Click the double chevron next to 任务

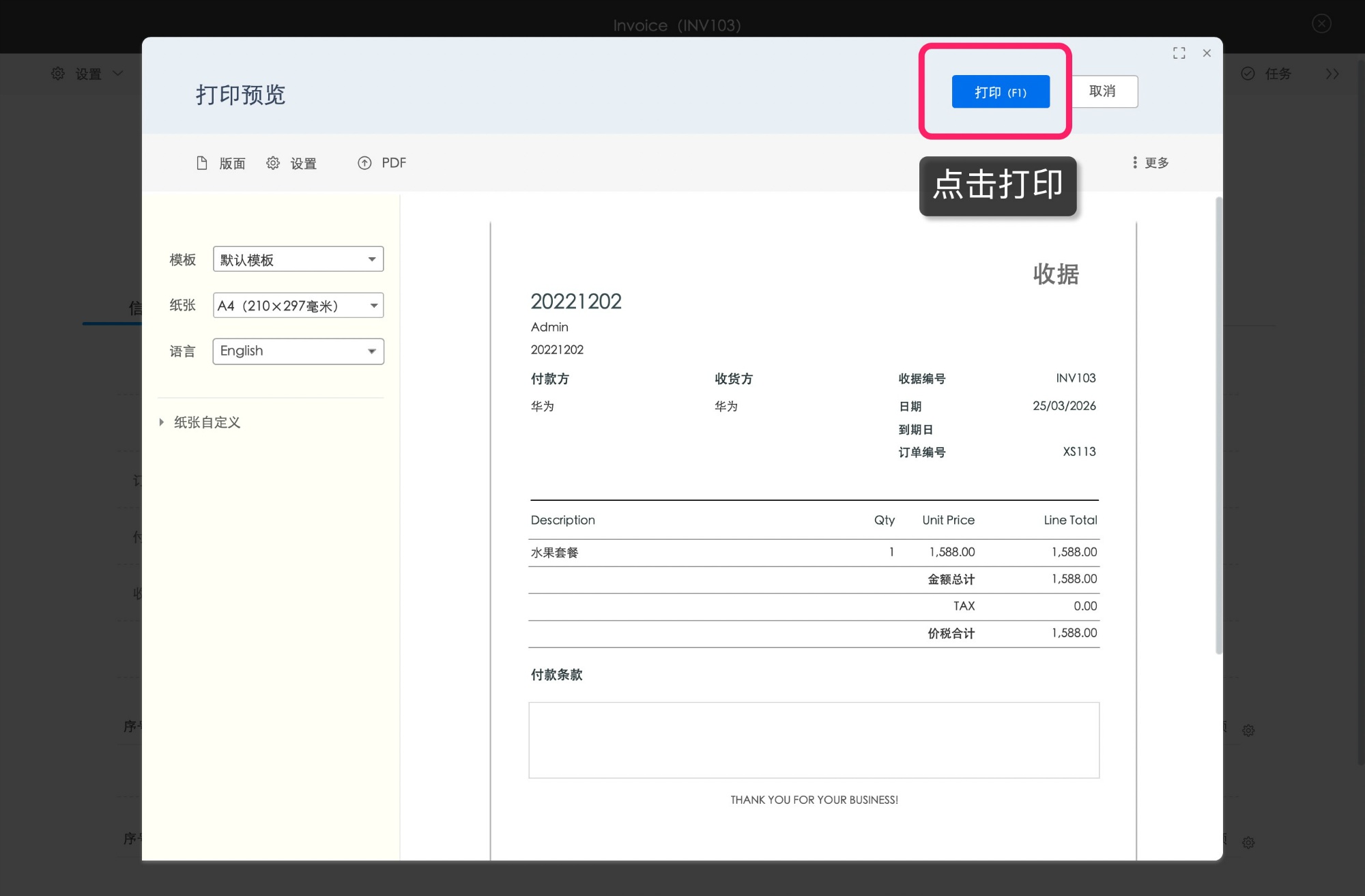pyautogui.click(x=1332, y=74)
